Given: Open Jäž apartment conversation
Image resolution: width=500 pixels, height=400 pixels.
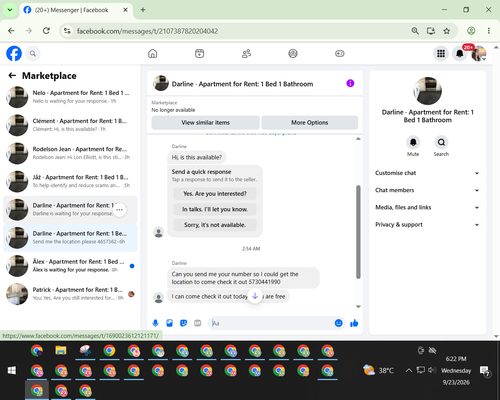Looking at the screenshot, I should (x=70, y=181).
